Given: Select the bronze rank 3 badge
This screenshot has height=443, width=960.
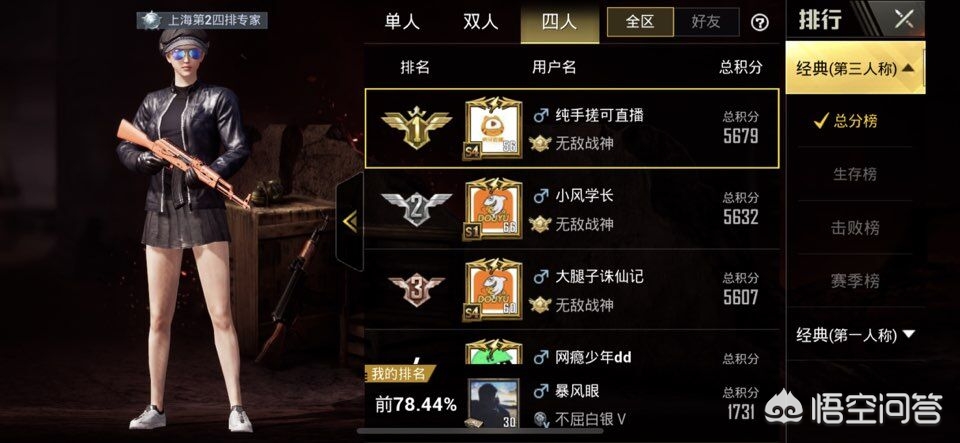Looking at the screenshot, I should coord(416,289).
